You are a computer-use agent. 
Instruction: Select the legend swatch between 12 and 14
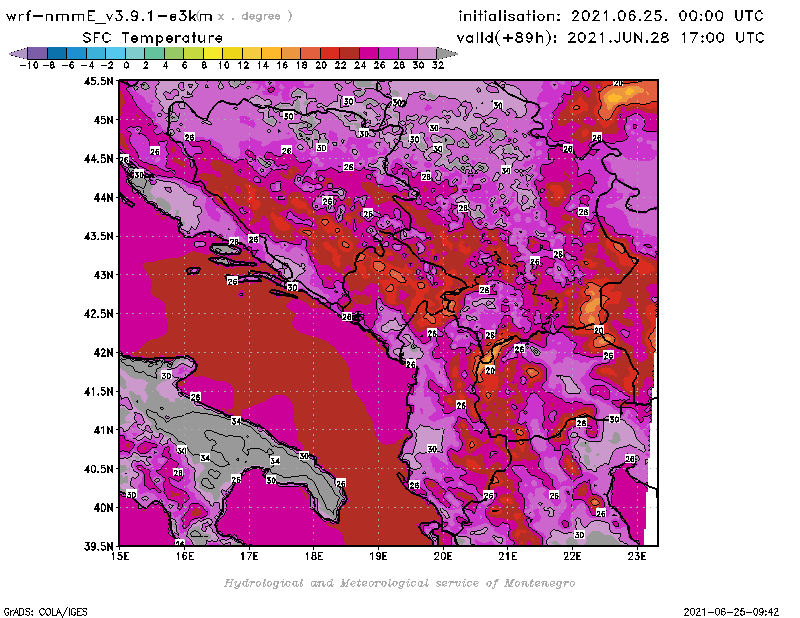tap(252, 54)
